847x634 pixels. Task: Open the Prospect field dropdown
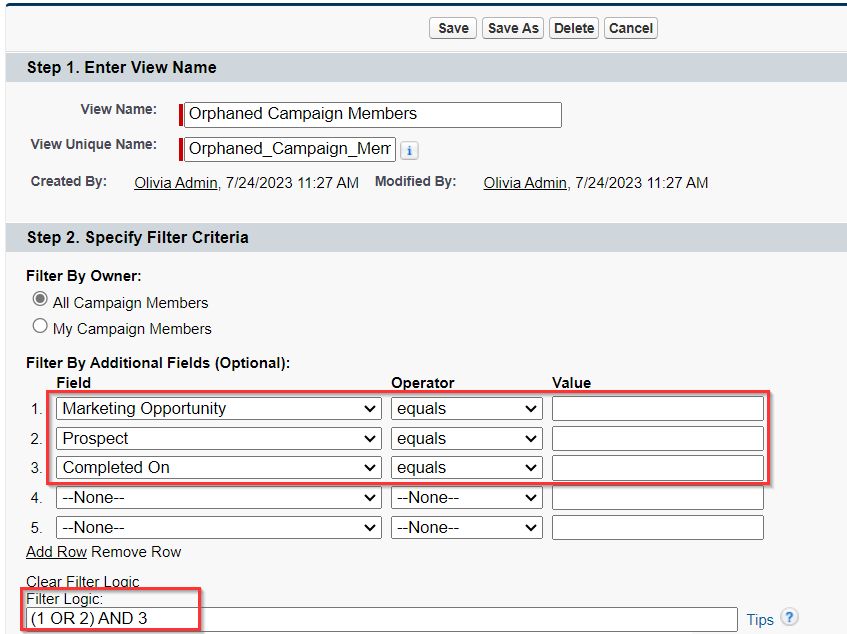pos(219,439)
